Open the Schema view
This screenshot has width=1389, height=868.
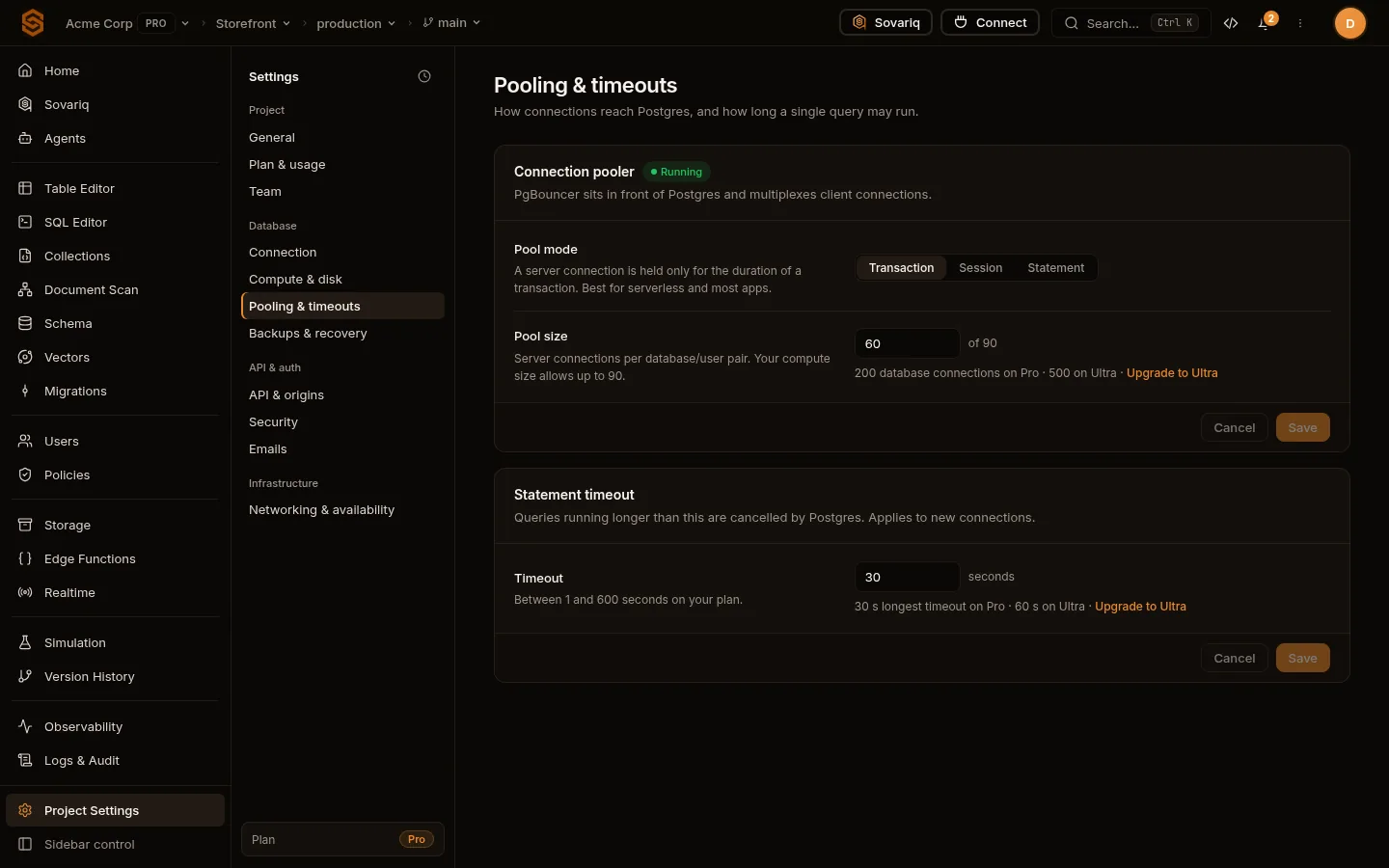point(116,323)
